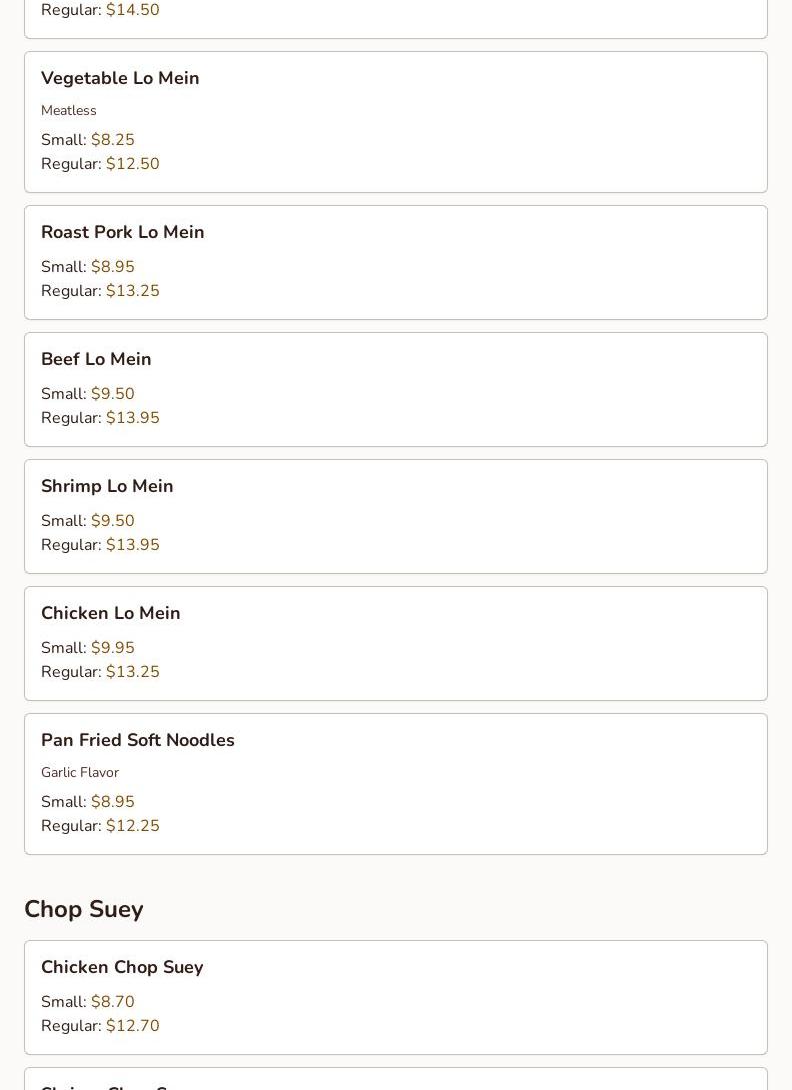Open the Roast Pork Lo Mein item

point(396,263)
